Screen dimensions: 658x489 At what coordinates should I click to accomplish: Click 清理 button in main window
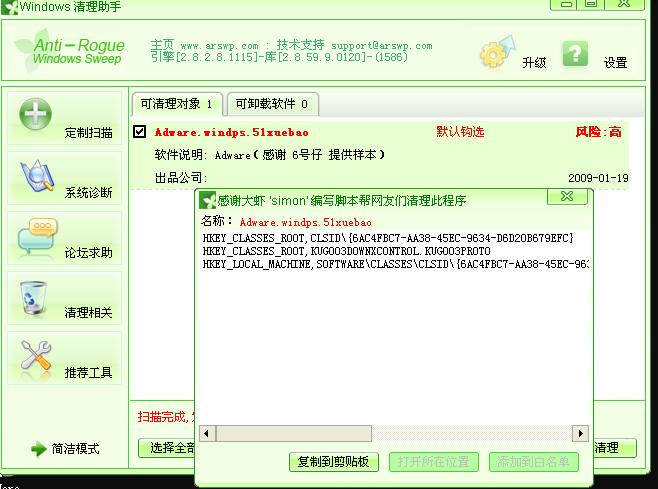coord(615,448)
